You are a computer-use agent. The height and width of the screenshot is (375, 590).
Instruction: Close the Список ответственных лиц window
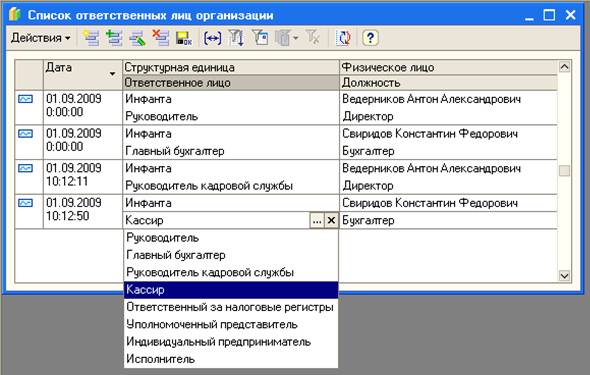(x=570, y=15)
